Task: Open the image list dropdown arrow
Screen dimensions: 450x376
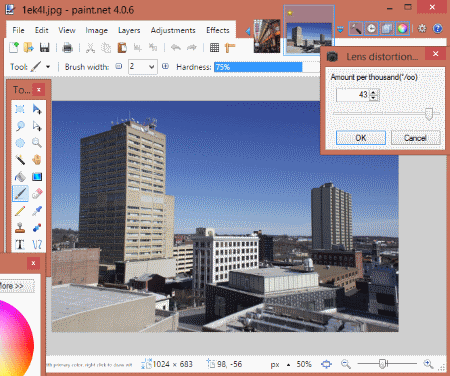Action: point(340,30)
